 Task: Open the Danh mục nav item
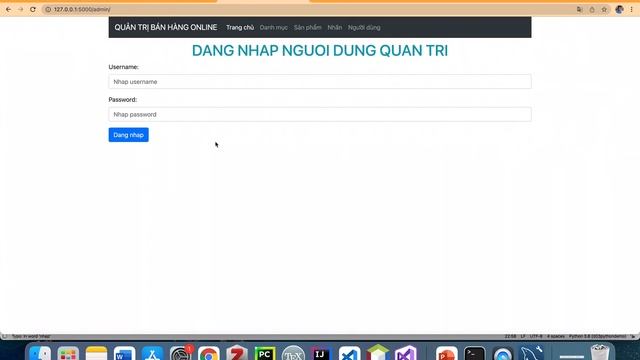coord(273,27)
